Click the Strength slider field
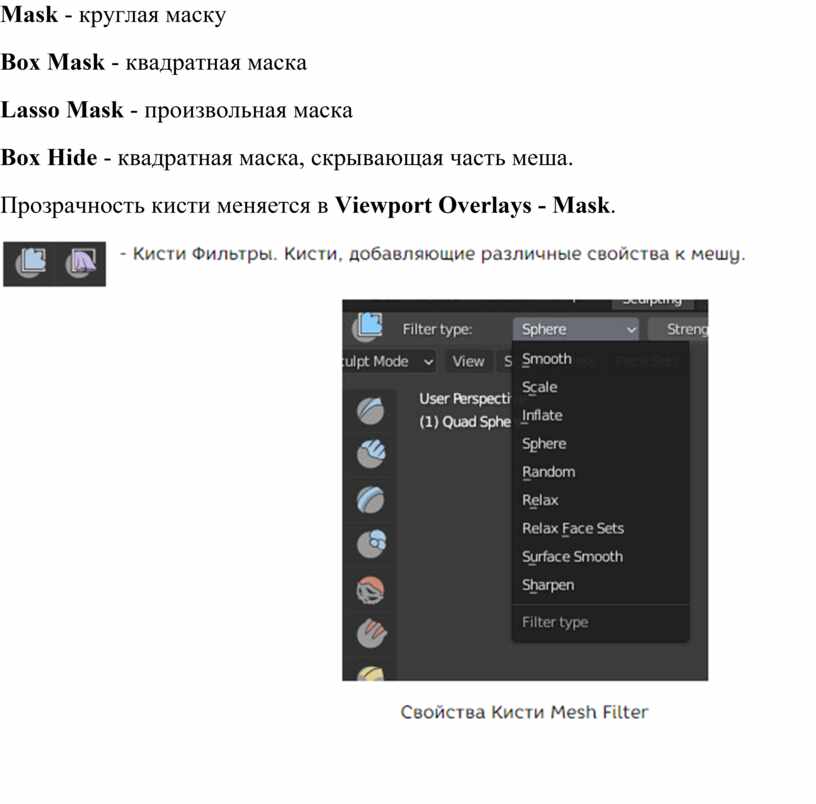The image size is (816, 804). tap(680, 329)
